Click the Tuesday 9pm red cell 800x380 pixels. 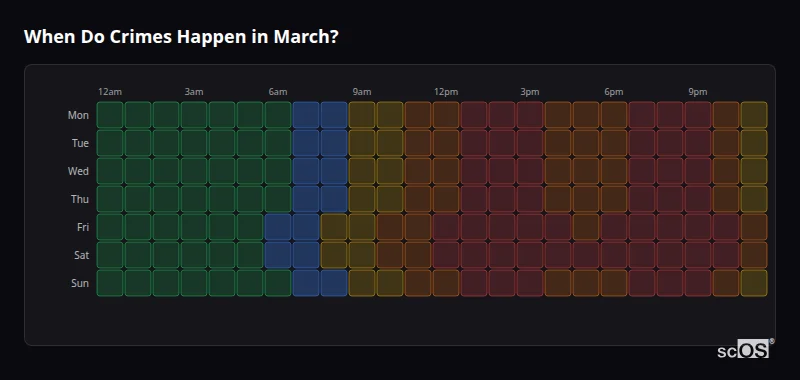click(697, 143)
